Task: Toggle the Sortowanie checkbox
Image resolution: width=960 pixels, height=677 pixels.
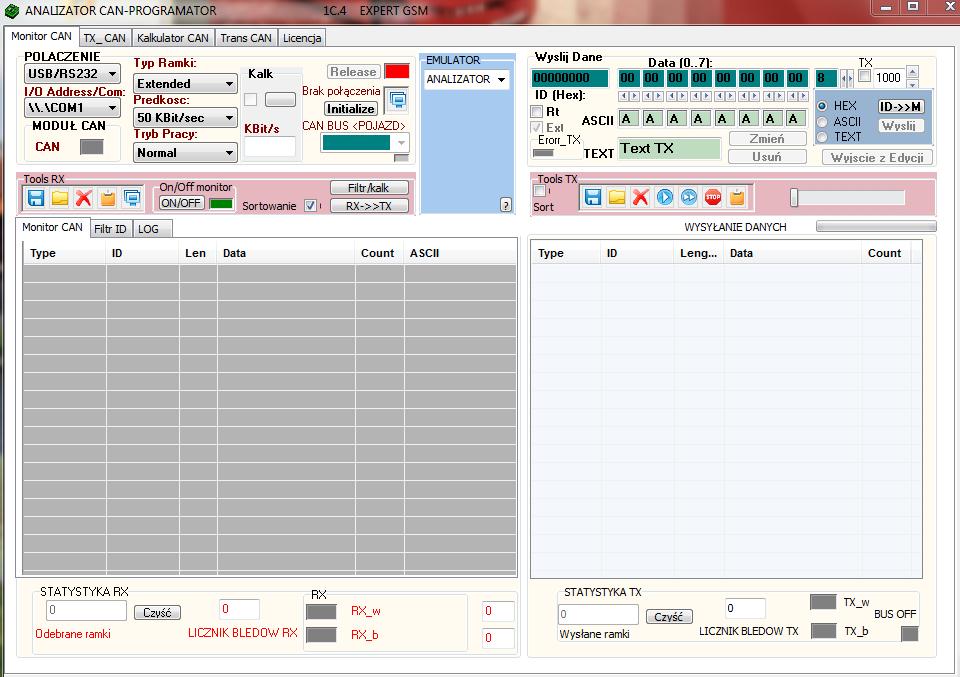Action: [310, 206]
